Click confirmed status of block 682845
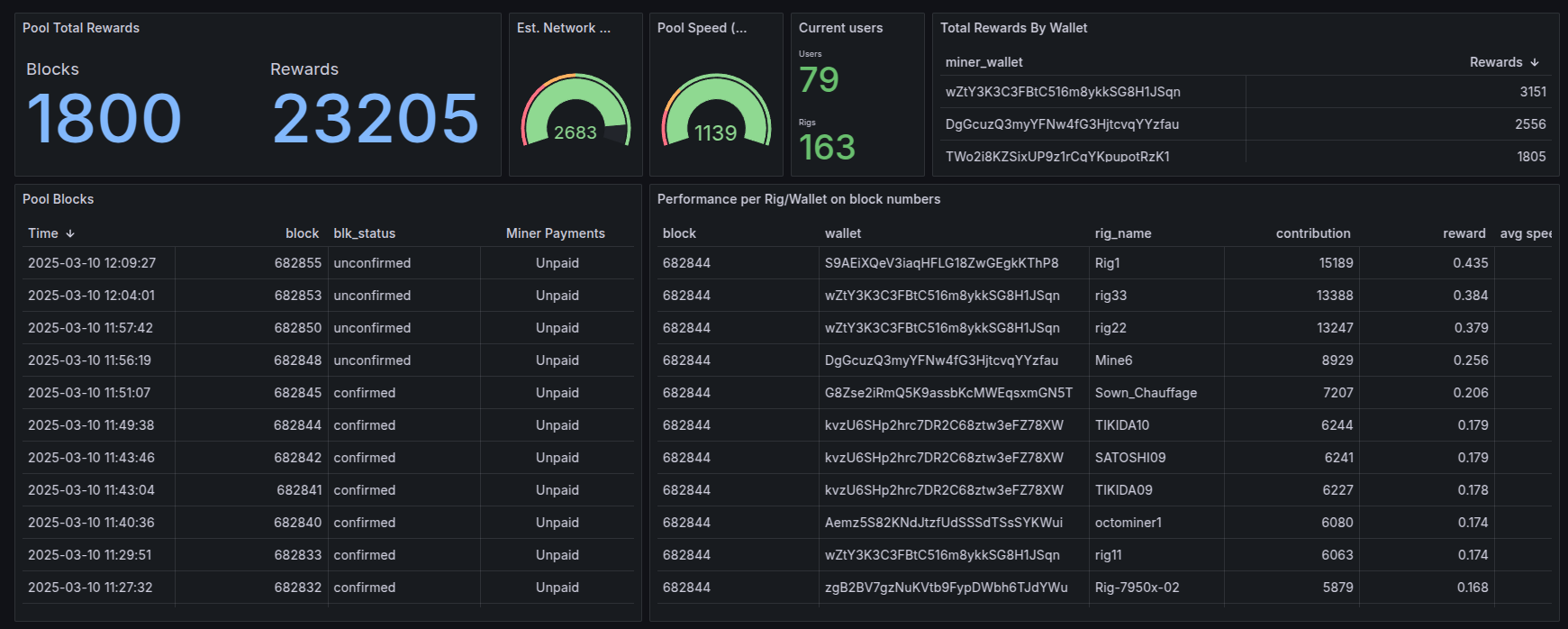The image size is (1568, 629). [365, 393]
